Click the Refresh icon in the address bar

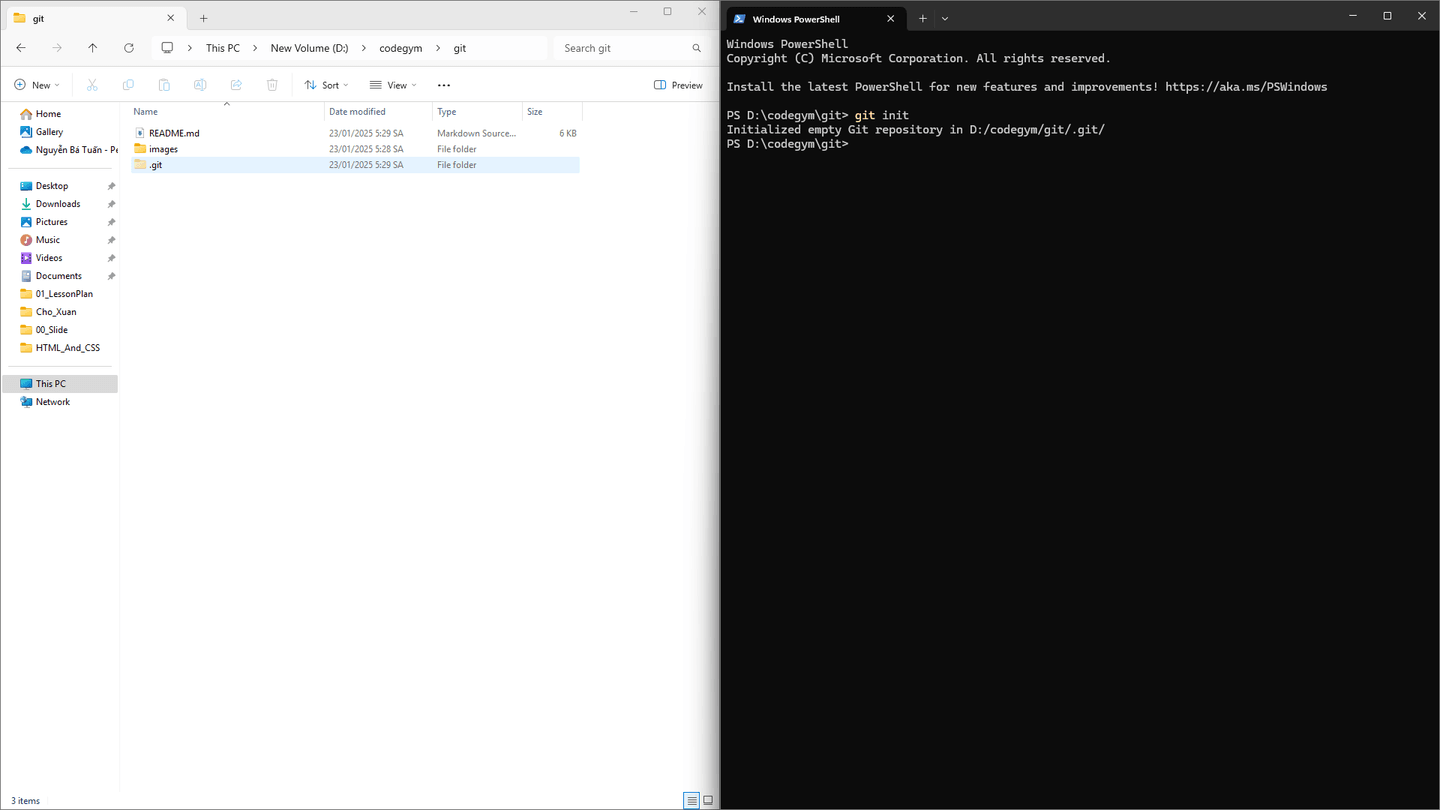tap(129, 47)
